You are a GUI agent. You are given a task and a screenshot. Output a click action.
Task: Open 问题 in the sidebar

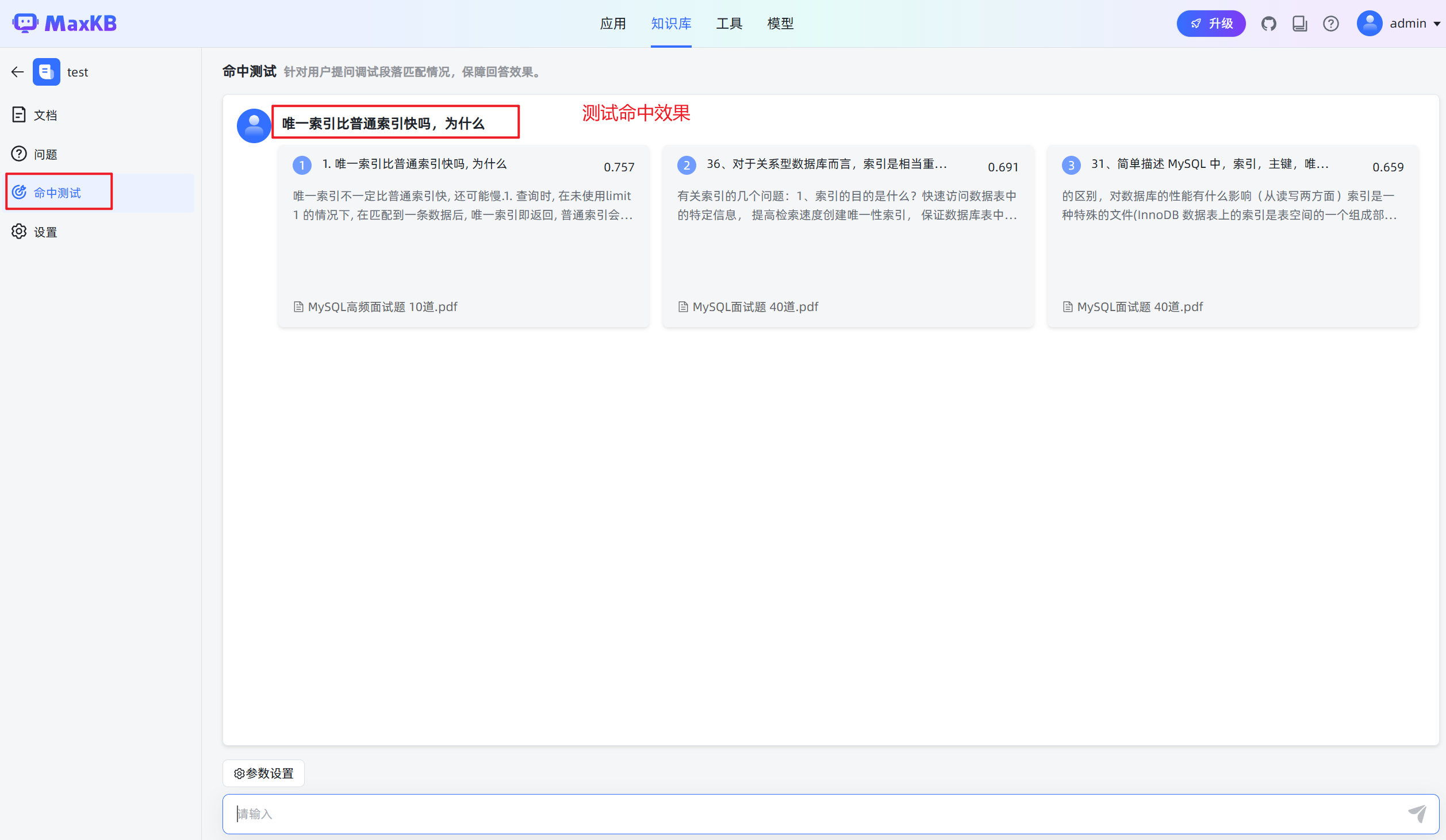point(45,154)
